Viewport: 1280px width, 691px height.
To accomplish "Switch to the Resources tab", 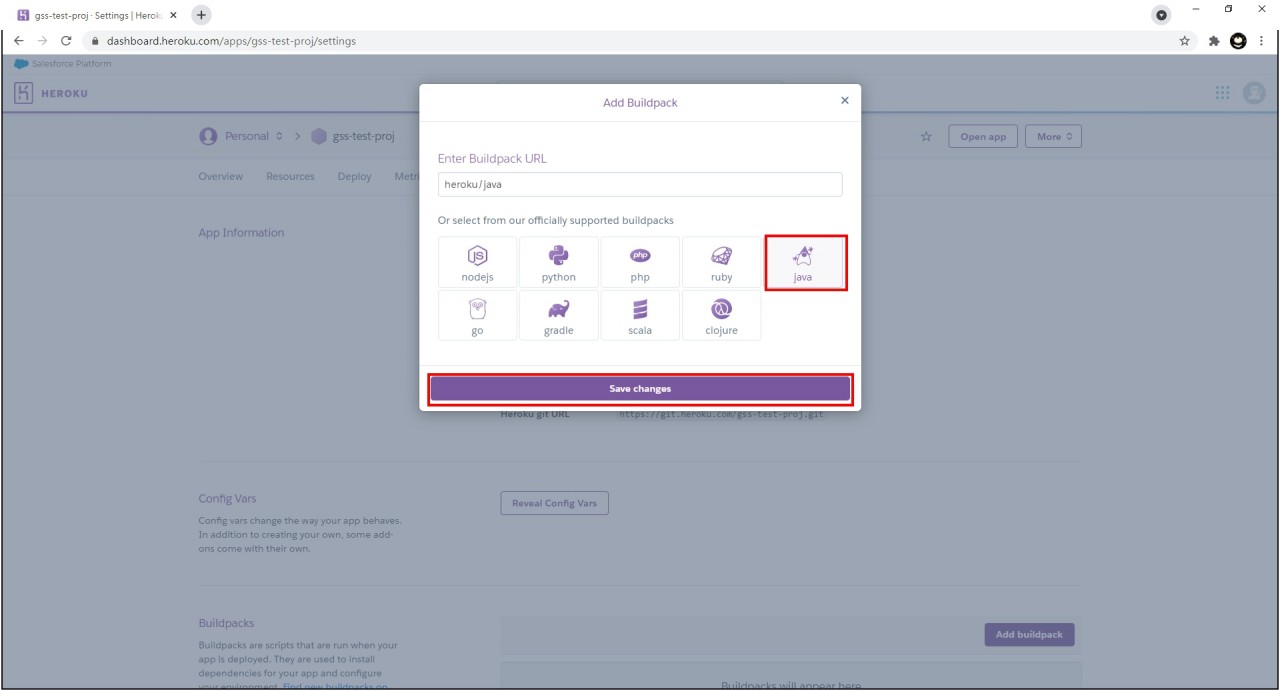I will coord(290,177).
